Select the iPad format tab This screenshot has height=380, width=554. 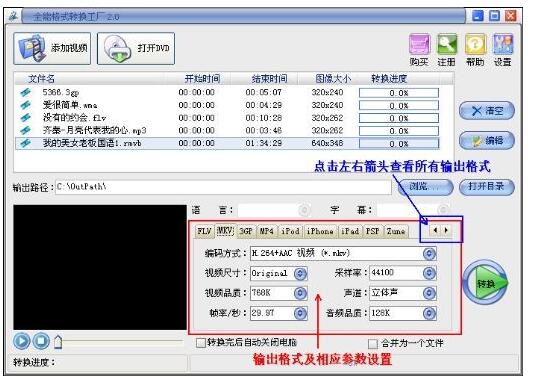tap(350, 231)
